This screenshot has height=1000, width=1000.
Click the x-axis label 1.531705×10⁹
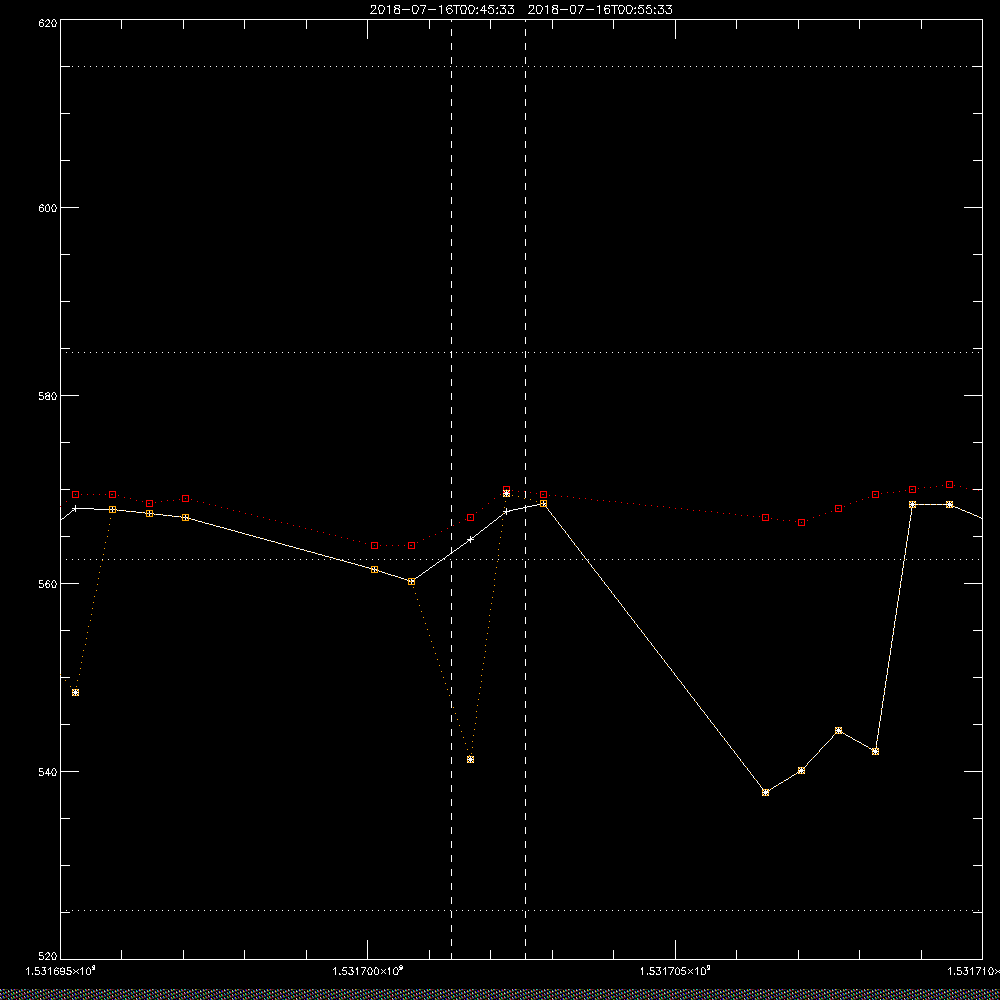(x=675, y=971)
